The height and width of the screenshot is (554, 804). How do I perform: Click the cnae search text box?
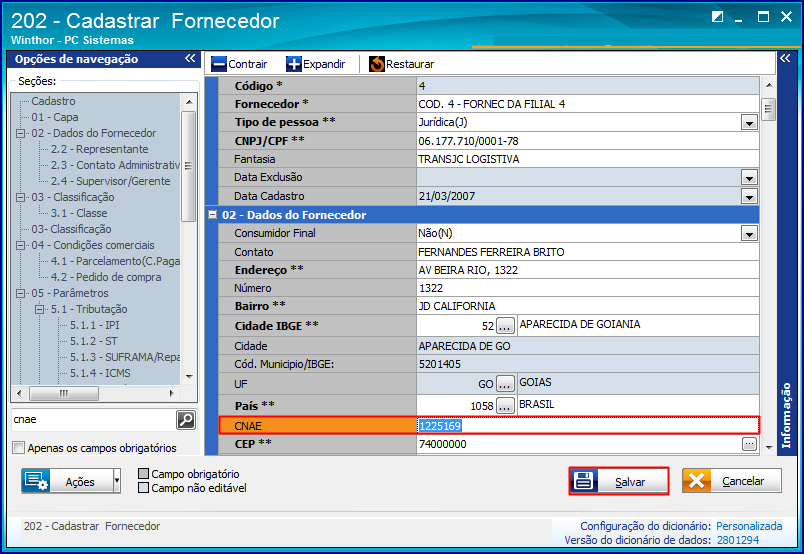[93, 420]
